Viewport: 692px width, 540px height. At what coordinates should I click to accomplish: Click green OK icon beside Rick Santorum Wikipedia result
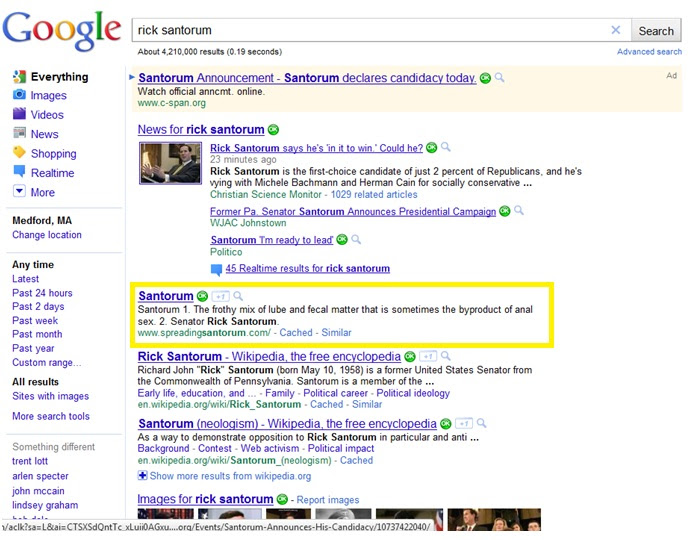410,356
